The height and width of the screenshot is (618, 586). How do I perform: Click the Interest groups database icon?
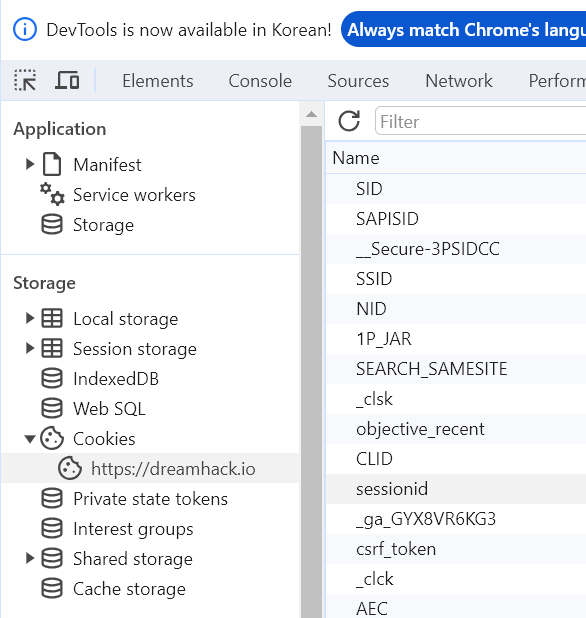(52, 529)
